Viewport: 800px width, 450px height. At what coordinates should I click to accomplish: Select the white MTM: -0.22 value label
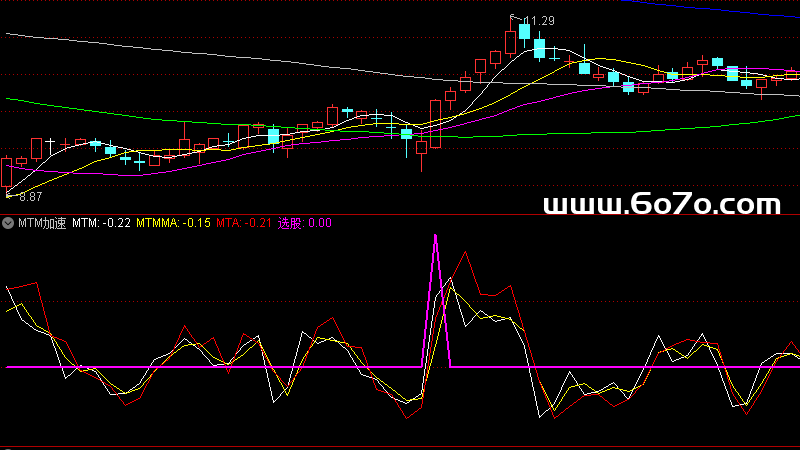click(102, 224)
